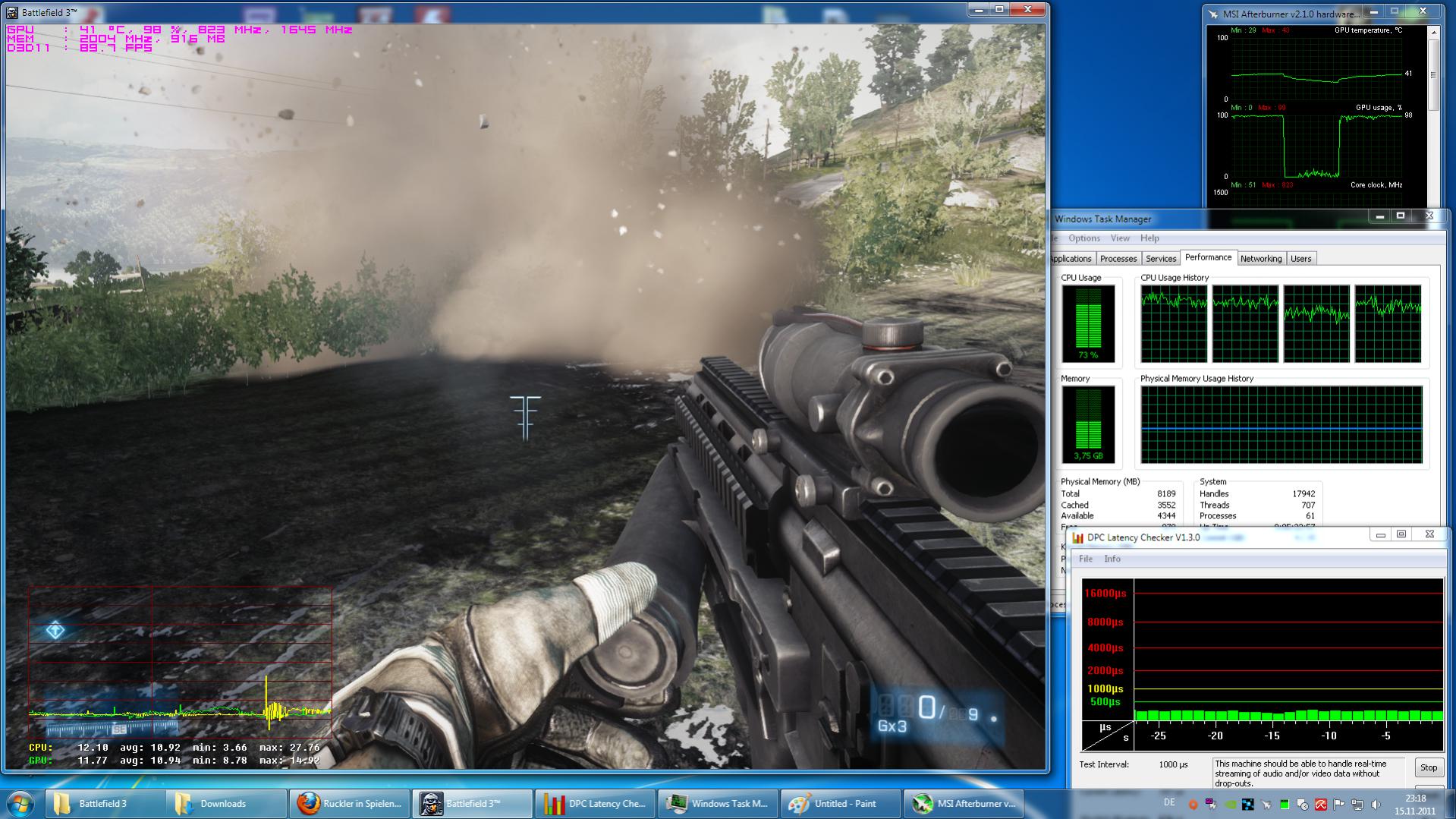
Task: Open the Options menu in Task Manager
Action: point(1083,238)
